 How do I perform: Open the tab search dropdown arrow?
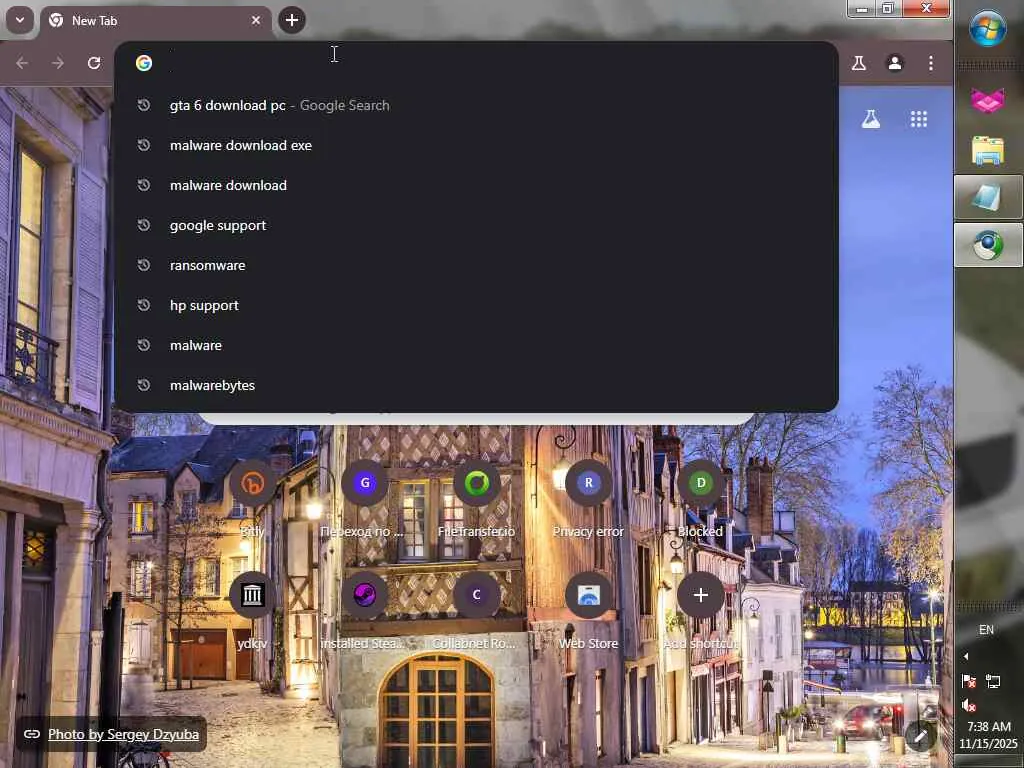point(20,20)
